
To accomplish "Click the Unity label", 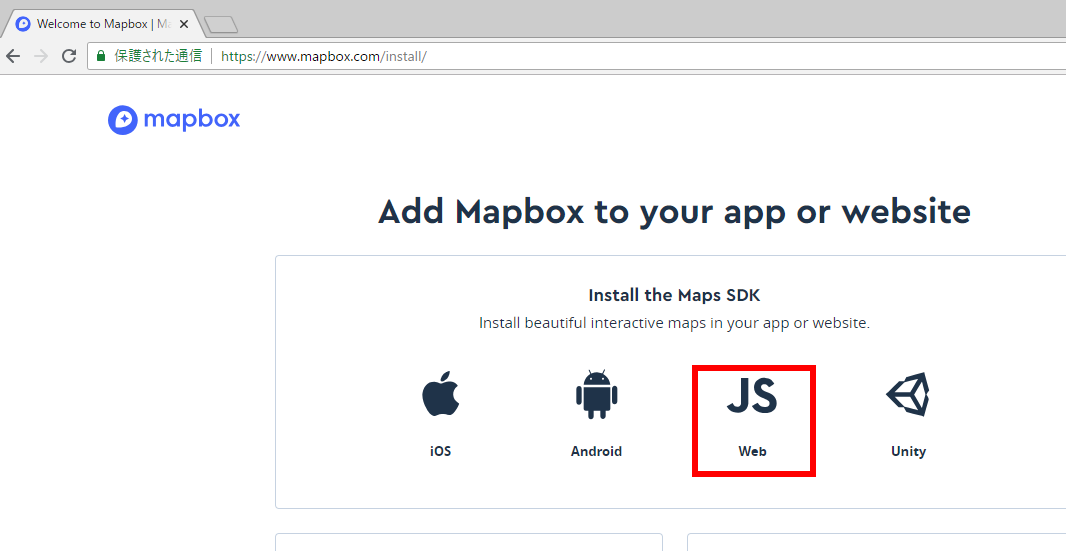I will pyautogui.click(x=908, y=452).
